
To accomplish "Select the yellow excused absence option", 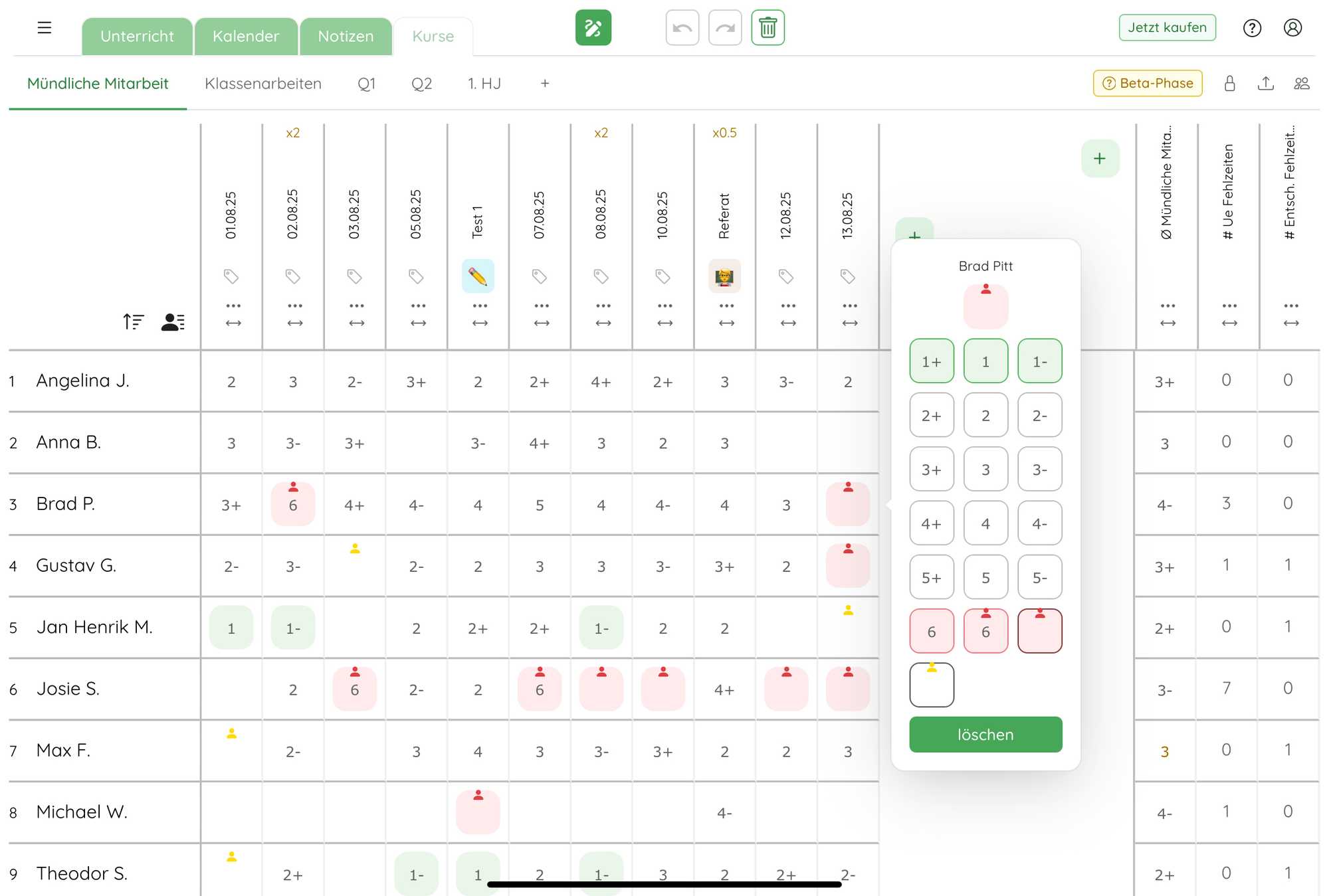I will point(932,685).
